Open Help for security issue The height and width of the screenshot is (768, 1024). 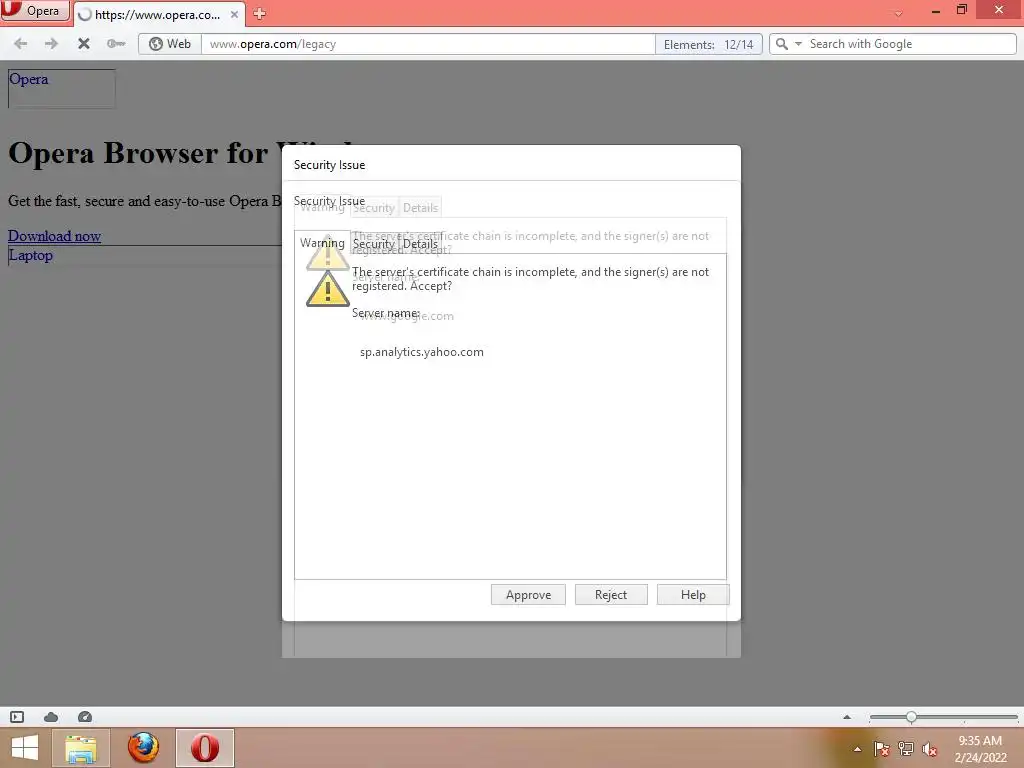tap(693, 595)
